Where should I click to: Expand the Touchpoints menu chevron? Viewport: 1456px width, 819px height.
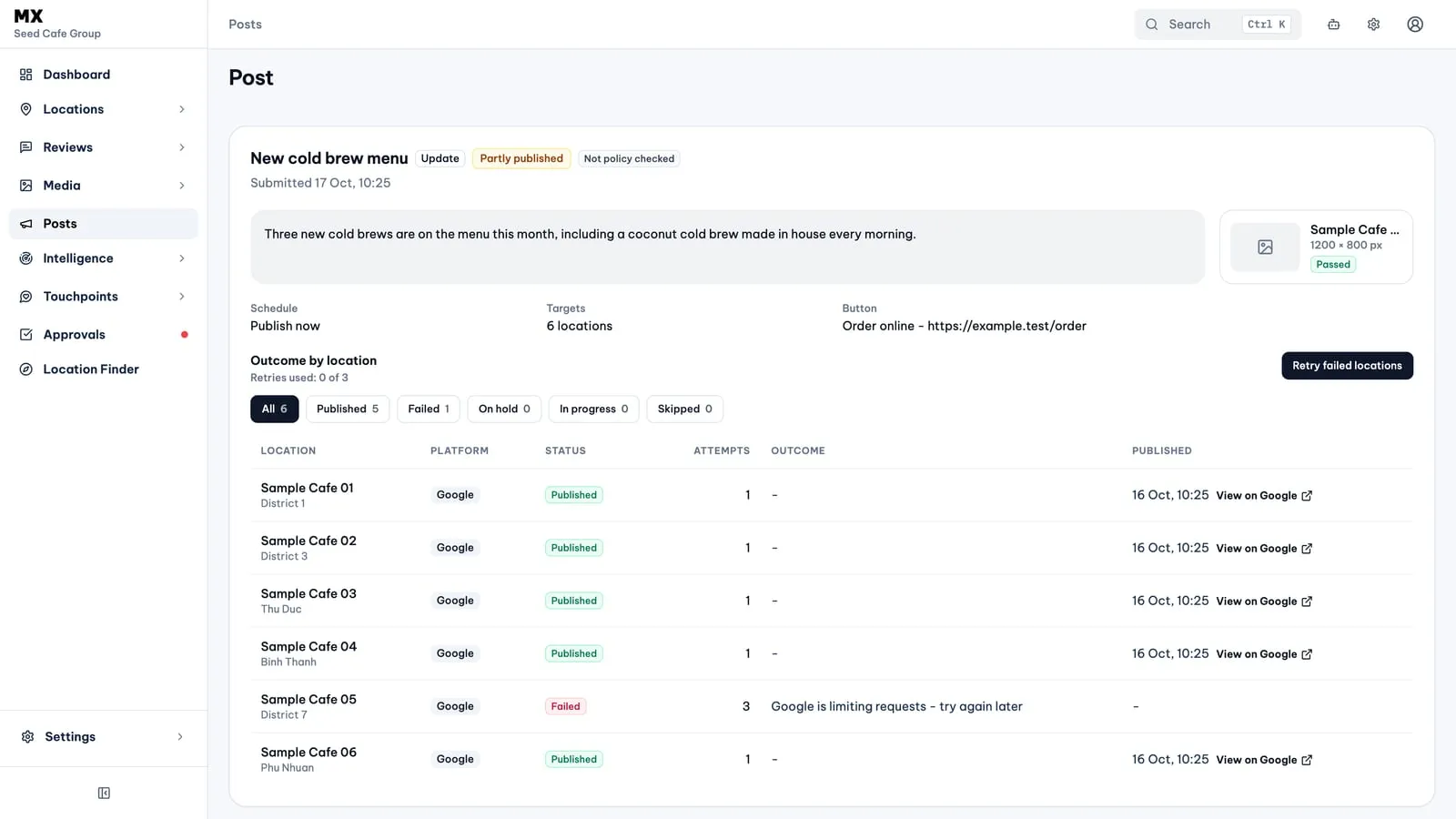182,297
